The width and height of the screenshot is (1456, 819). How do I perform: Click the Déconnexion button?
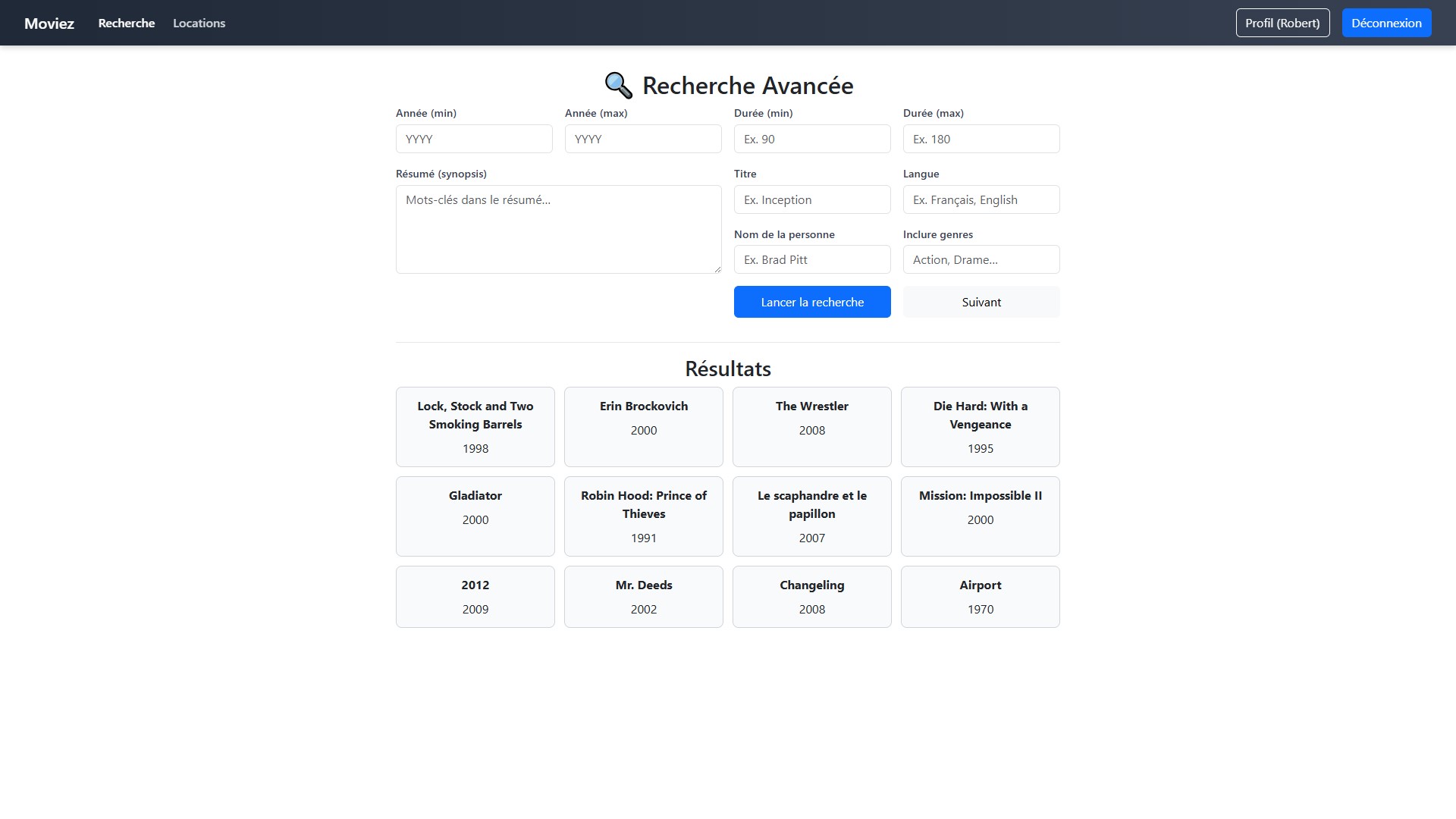tap(1386, 23)
